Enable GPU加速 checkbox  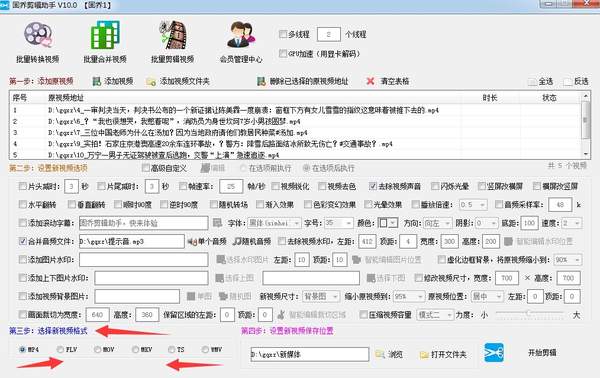click(283, 53)
